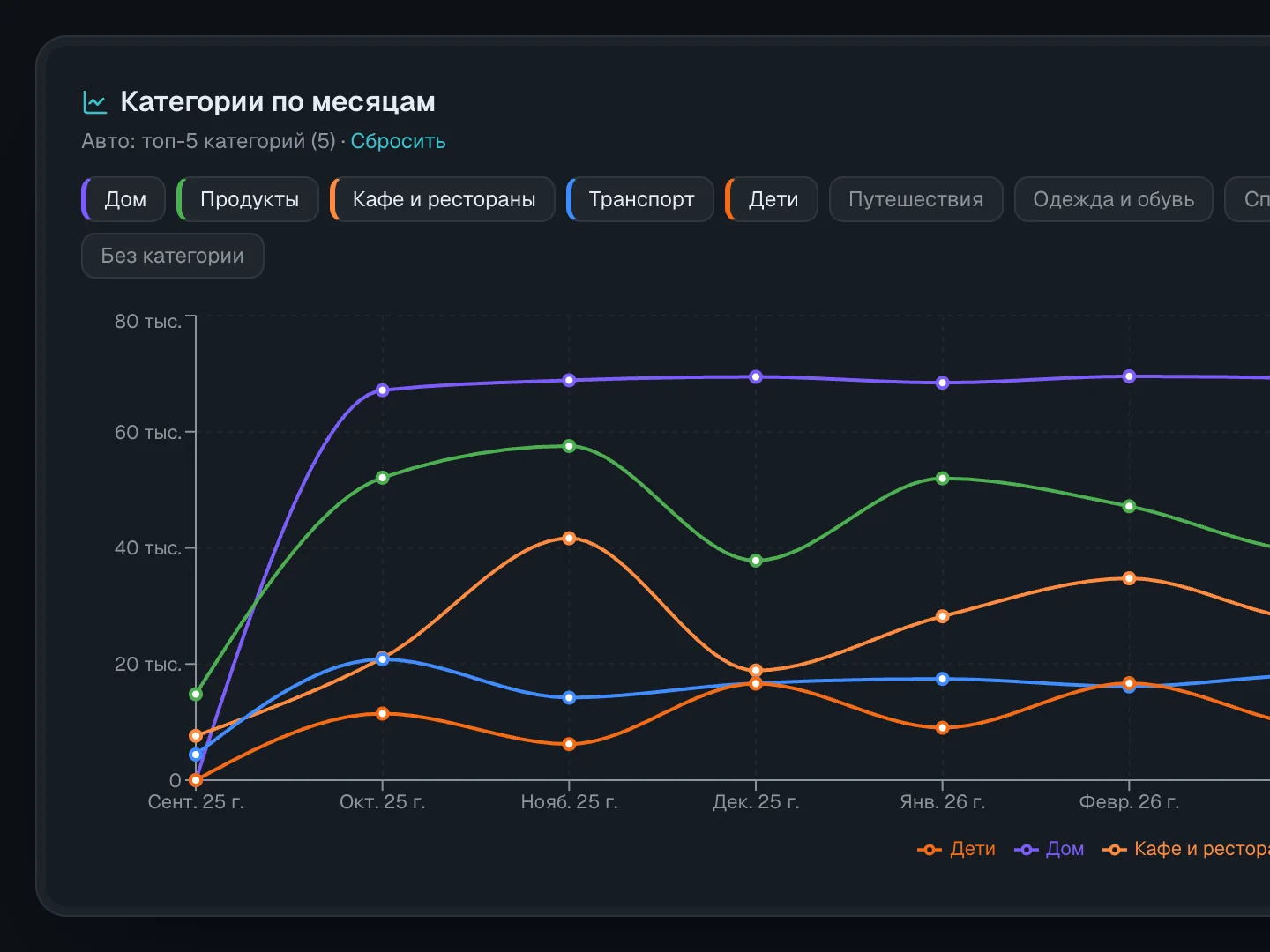1270x952 pixels.
Task: Click the Нояб. 25 г. axis label
Action: (569, 802)
